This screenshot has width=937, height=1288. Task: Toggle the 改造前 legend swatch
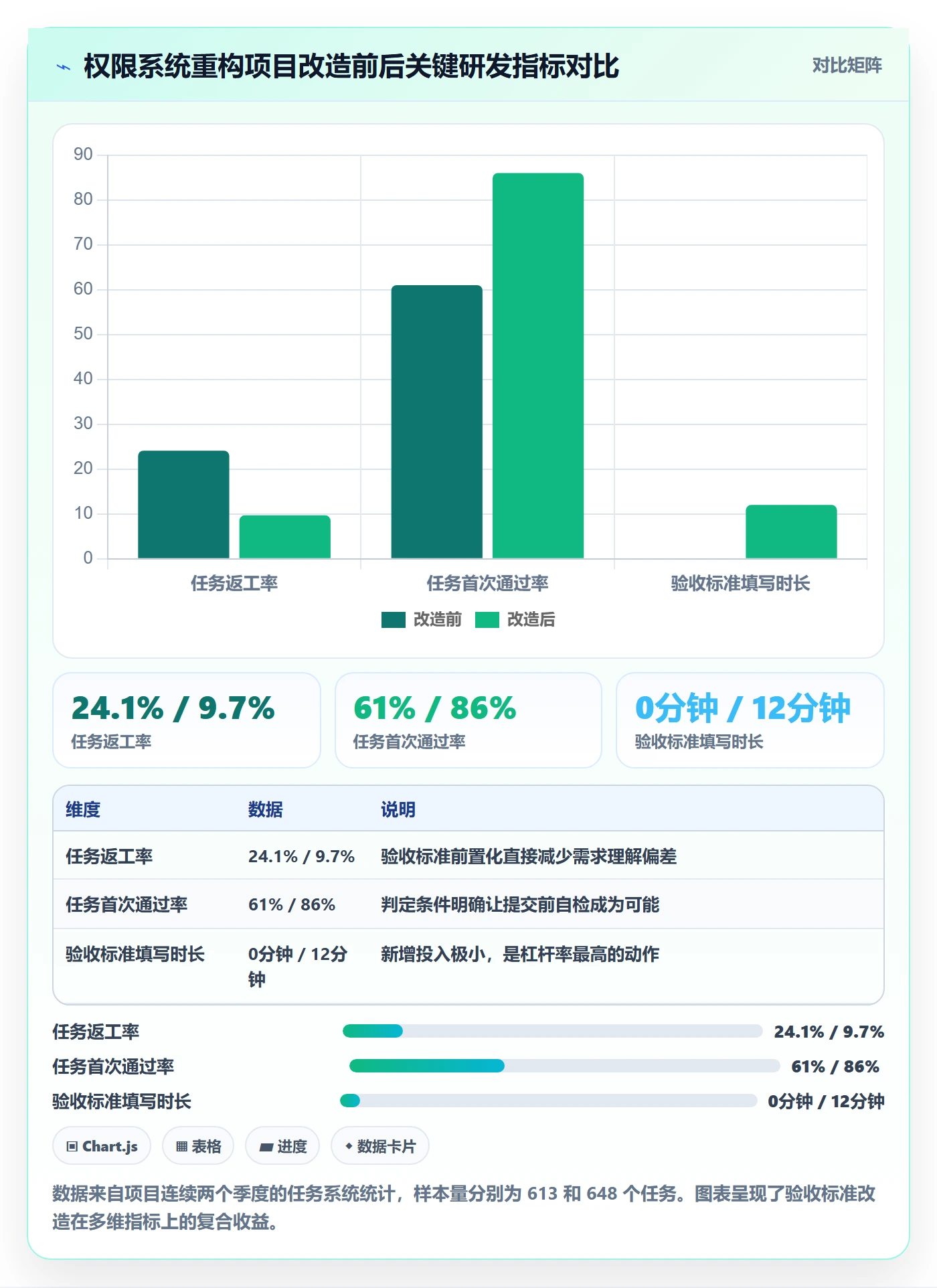pyautogui.click(x=394, y=620)
